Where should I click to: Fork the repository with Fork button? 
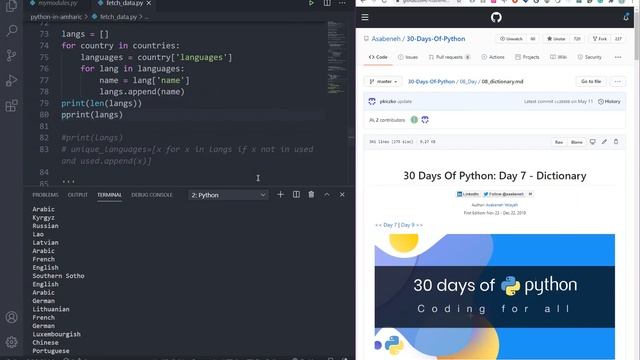(x=600, y=39)
